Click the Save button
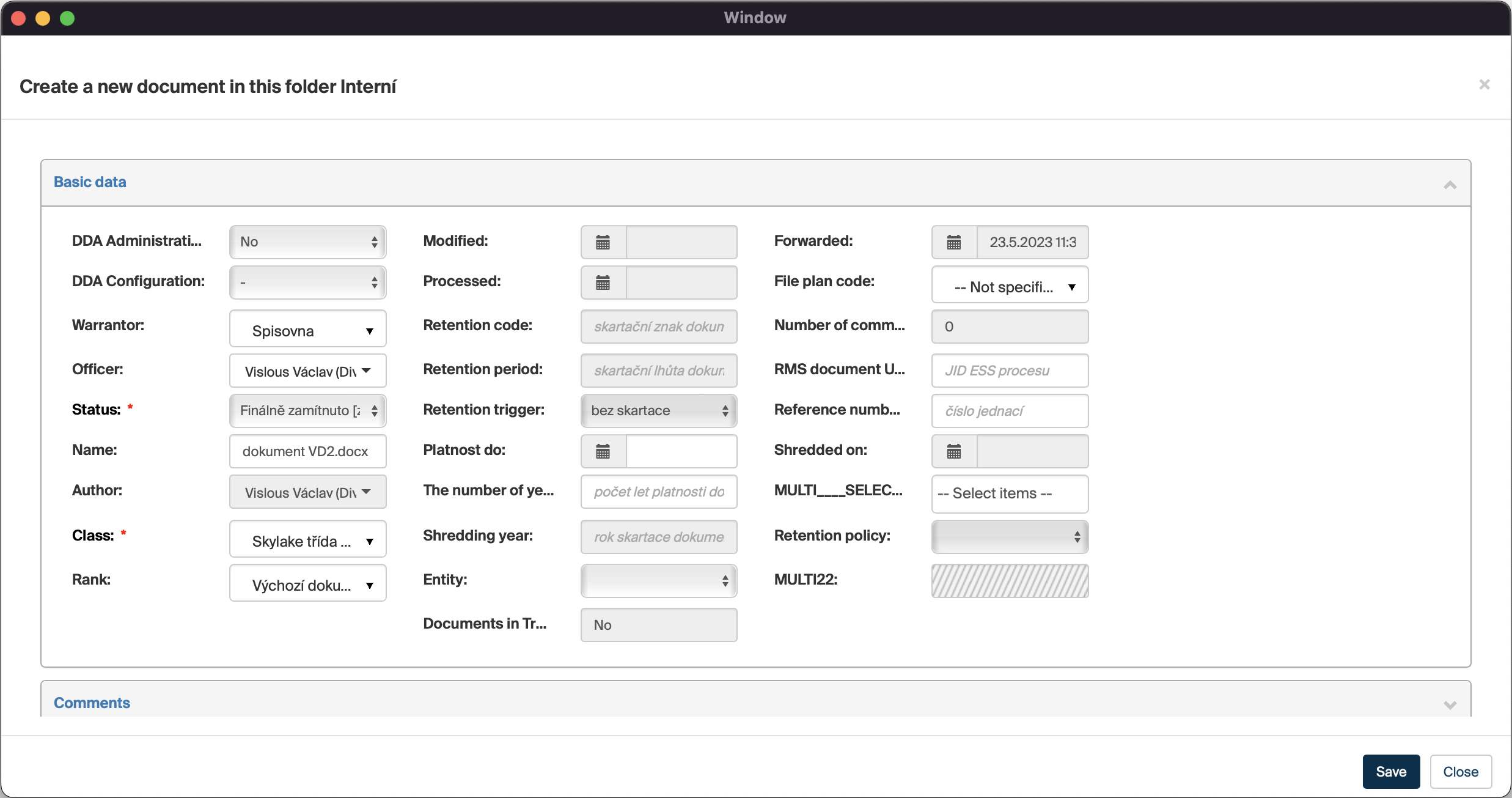The height and width of the screenshot is (798, 1512). [x=1390, y=772]
